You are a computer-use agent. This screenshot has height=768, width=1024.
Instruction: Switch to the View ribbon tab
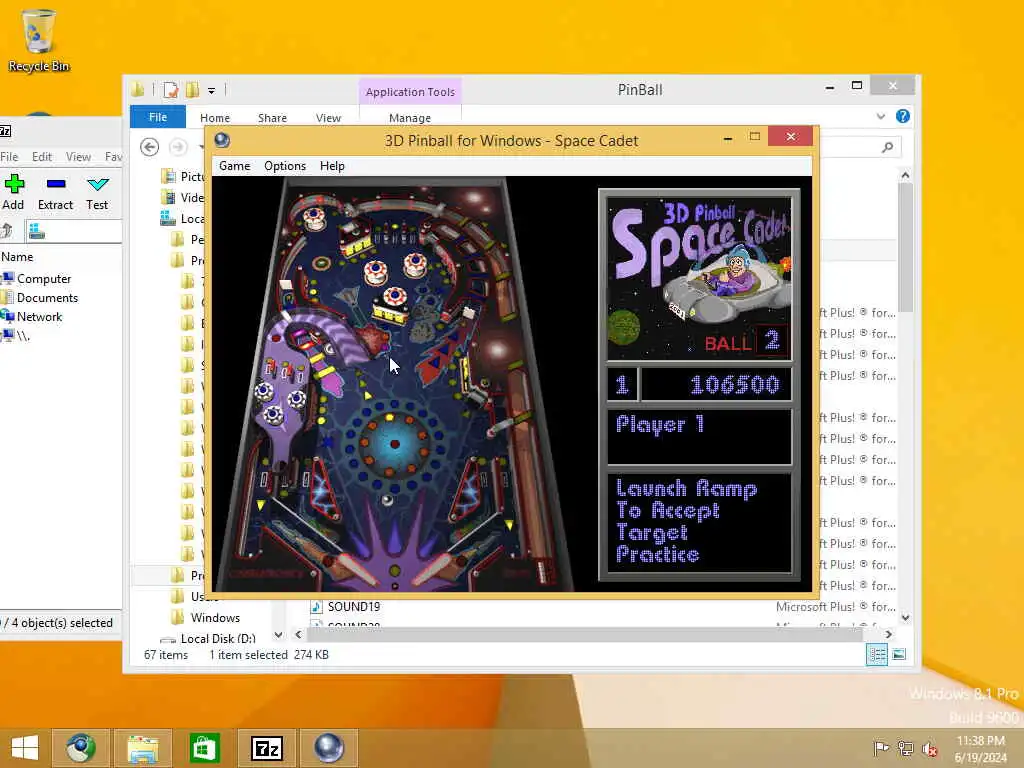(x=328, y=118)
